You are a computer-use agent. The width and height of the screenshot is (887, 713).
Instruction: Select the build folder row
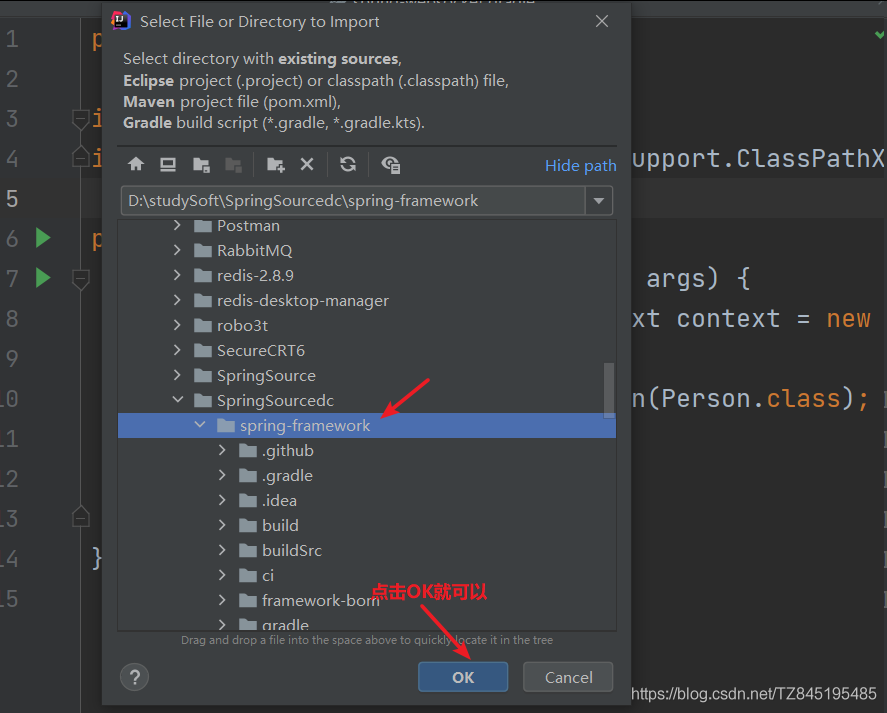(367, 525)
